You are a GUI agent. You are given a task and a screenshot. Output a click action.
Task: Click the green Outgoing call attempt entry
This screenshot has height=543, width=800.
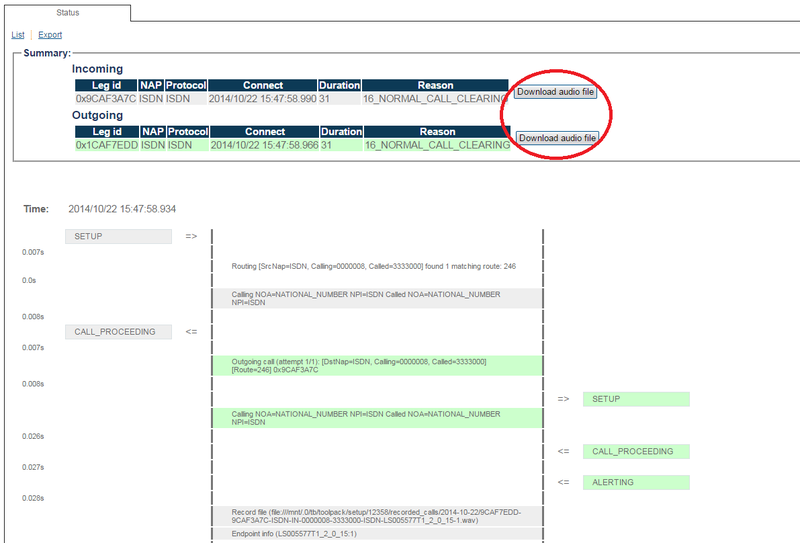376,365
